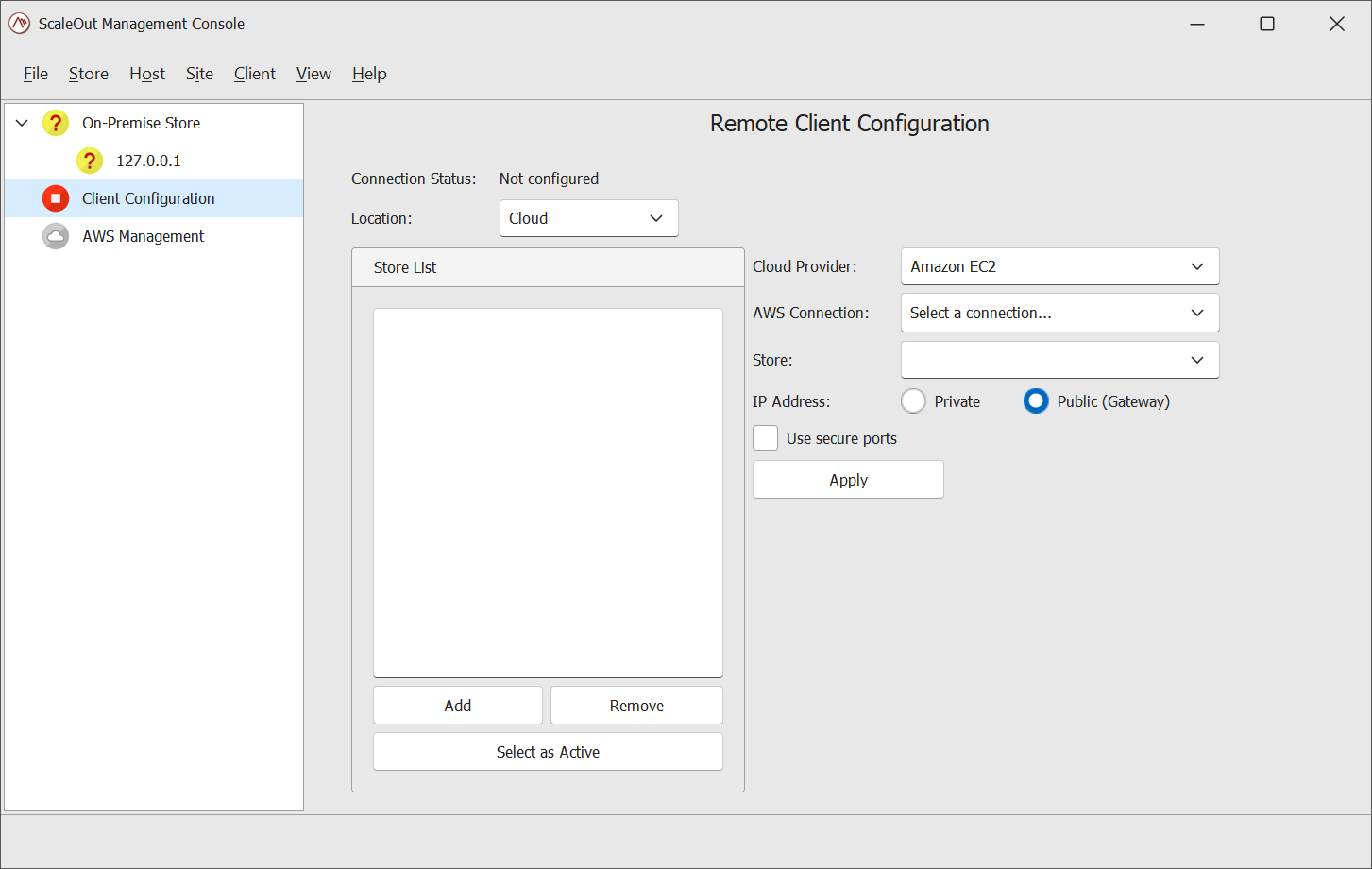The image size is (1372, 869).
Task: Open the Client menu
Action: click(255, 74)
